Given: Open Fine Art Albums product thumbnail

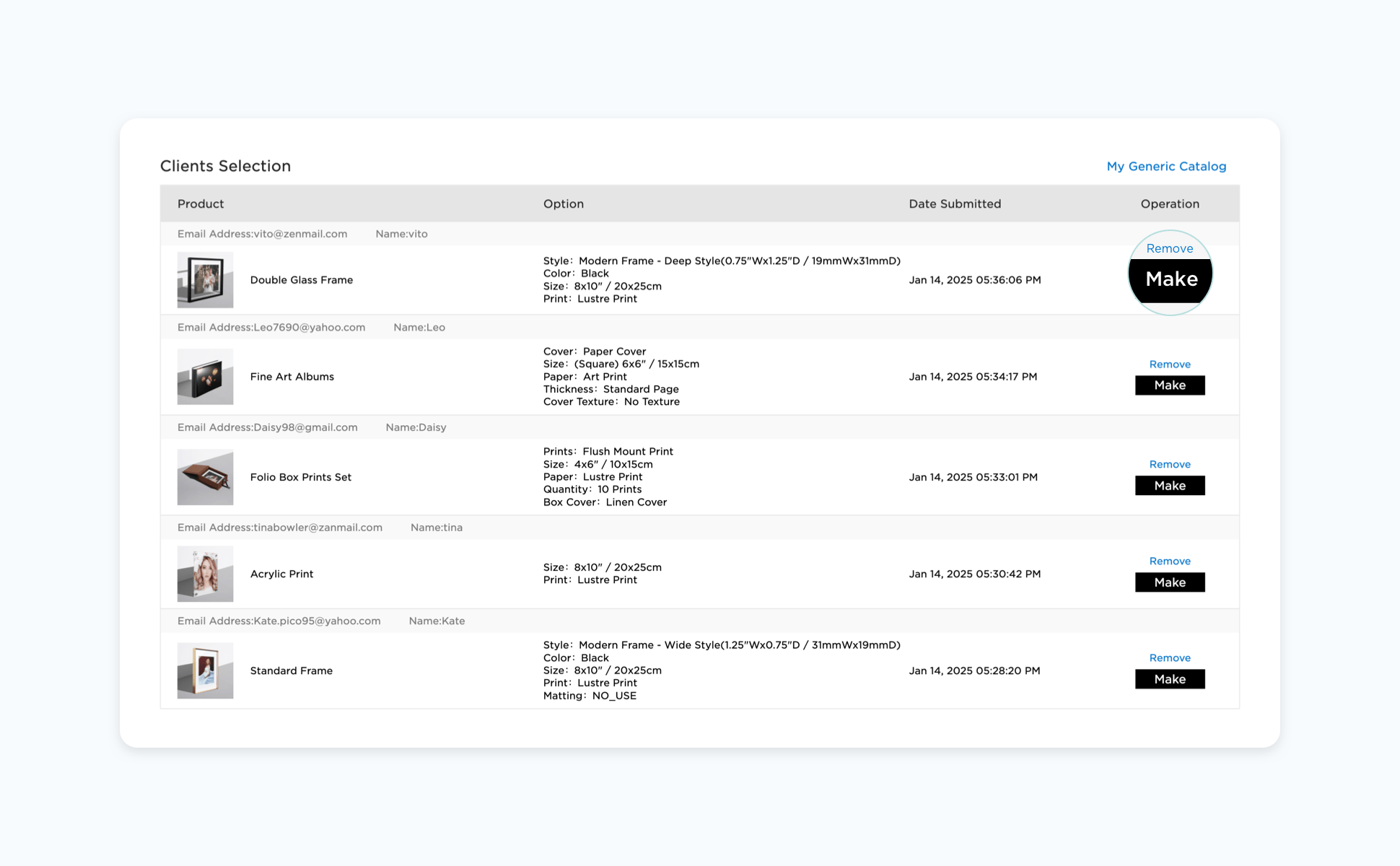Looking at the screenshot, I should pyautogui.click(x=205, y=377).
